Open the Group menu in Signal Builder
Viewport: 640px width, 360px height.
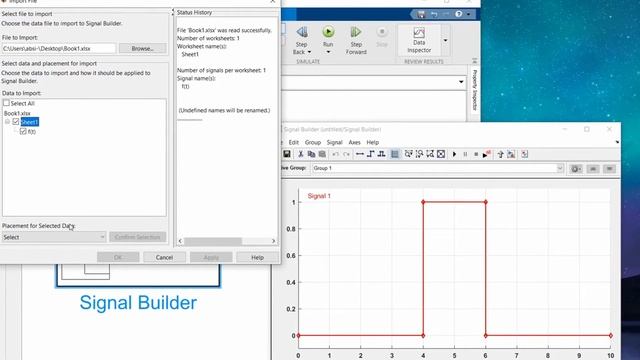pos(313,142)
